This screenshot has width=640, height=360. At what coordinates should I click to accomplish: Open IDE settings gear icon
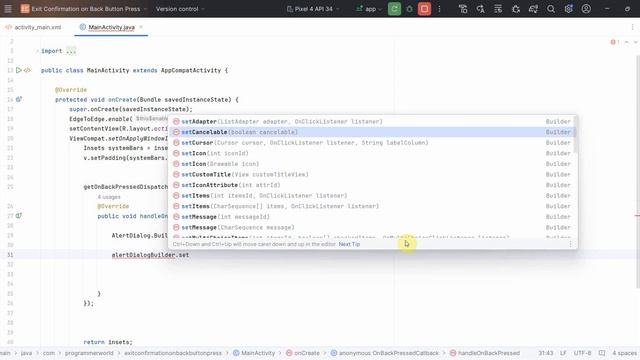click(x=569, y=9)
